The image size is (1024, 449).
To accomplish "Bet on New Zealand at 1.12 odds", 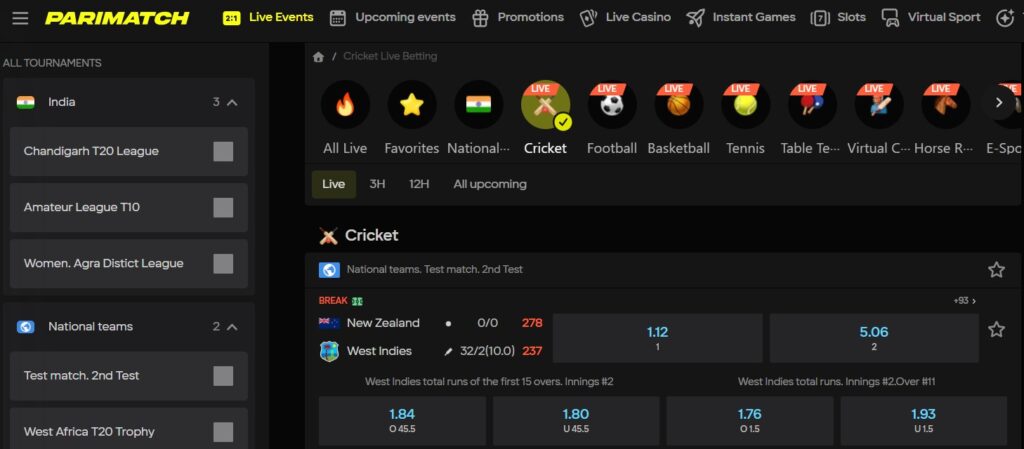I will [657, 338].
